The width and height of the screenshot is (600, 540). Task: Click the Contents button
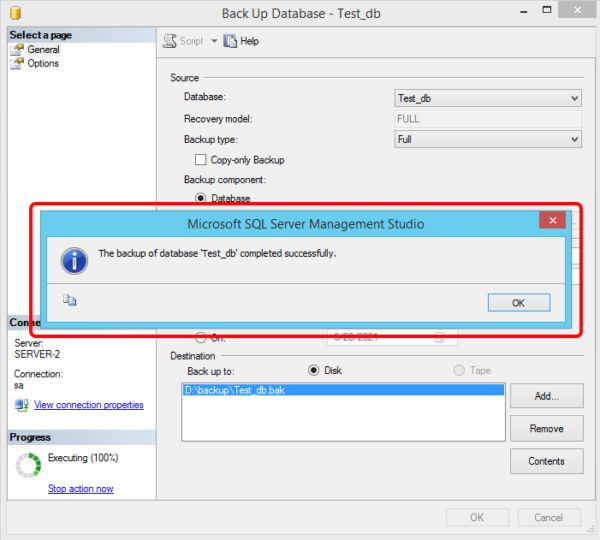point(546,461)
